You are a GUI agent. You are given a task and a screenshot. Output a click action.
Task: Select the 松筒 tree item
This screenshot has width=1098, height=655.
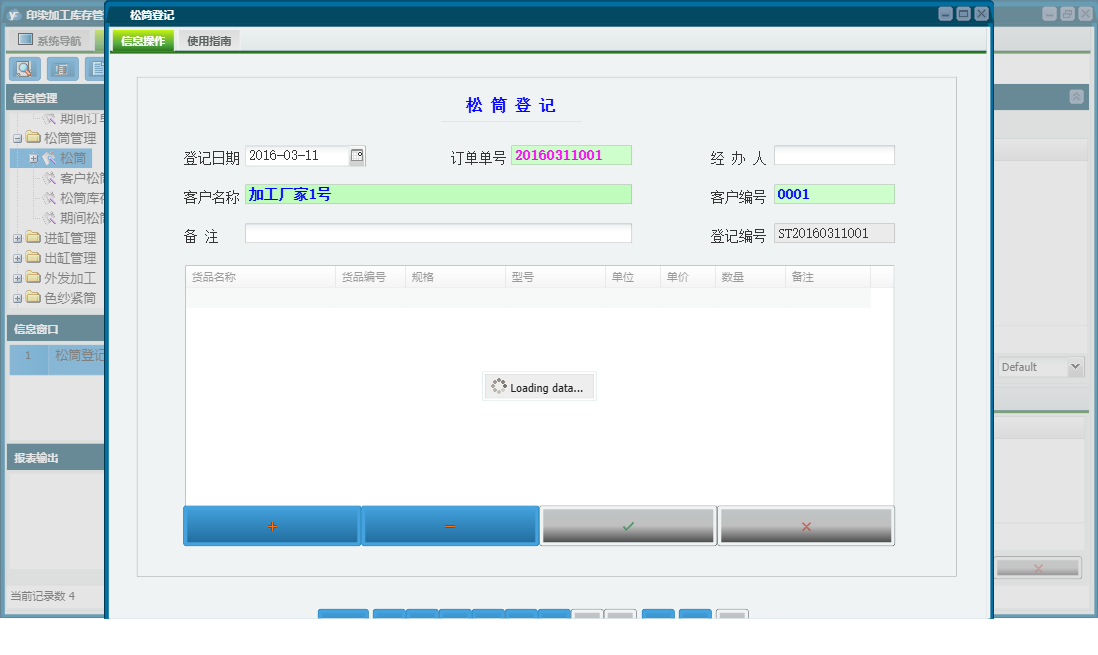(73, 158)
